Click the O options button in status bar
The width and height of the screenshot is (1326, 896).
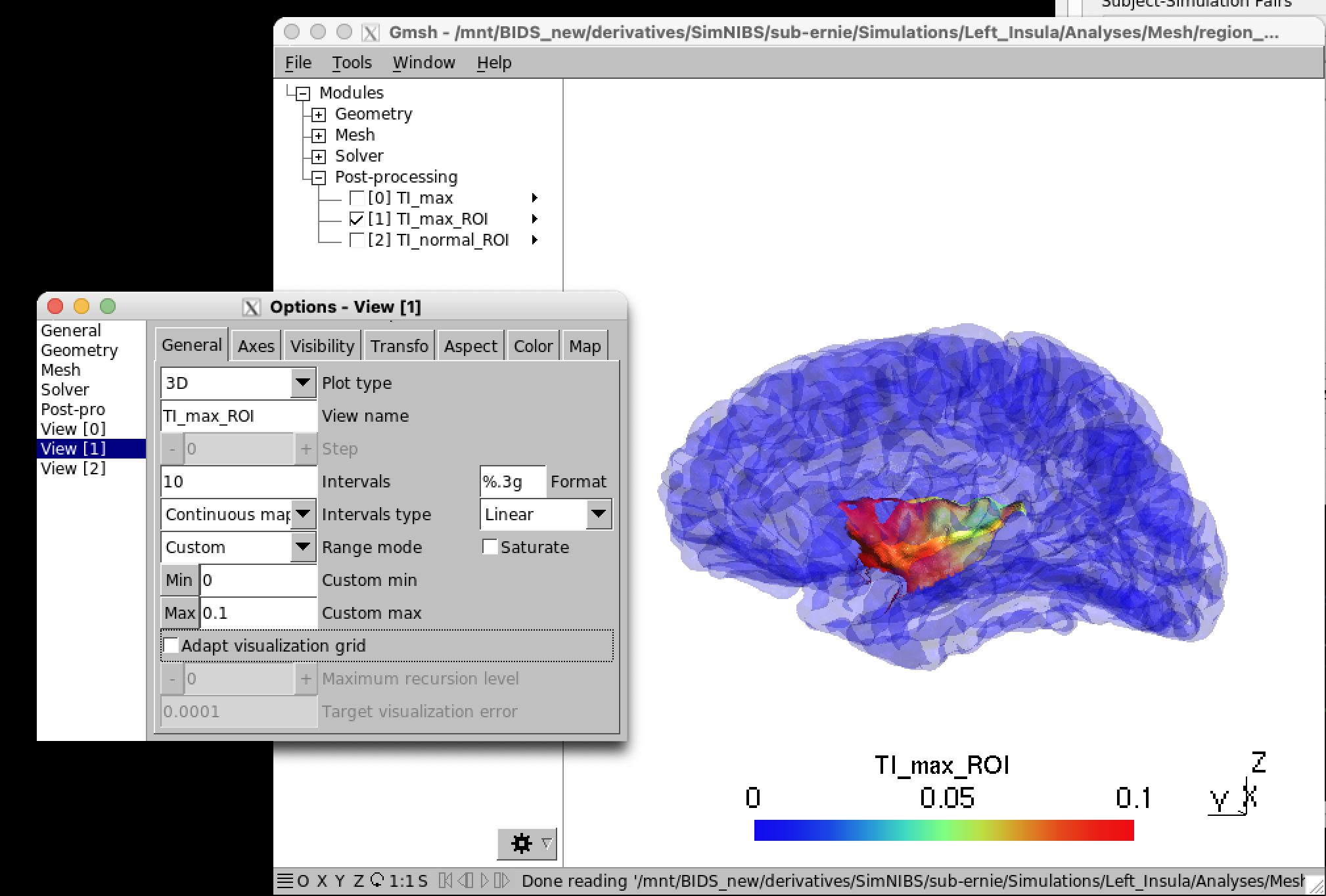point(303,881)
